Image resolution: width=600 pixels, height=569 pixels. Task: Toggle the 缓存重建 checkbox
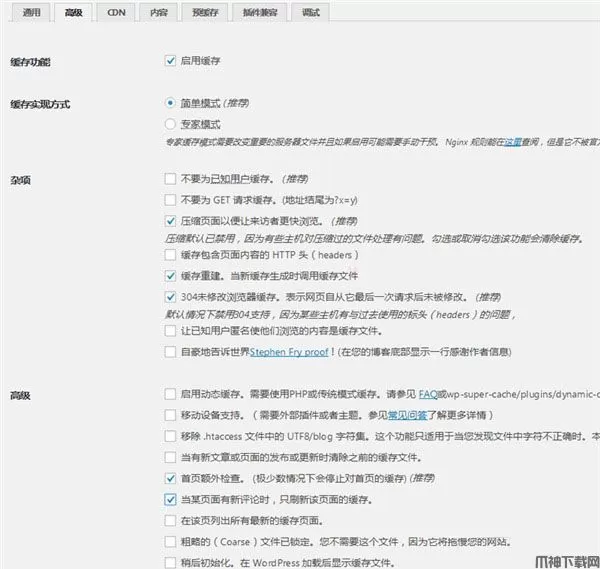point(170,275)
